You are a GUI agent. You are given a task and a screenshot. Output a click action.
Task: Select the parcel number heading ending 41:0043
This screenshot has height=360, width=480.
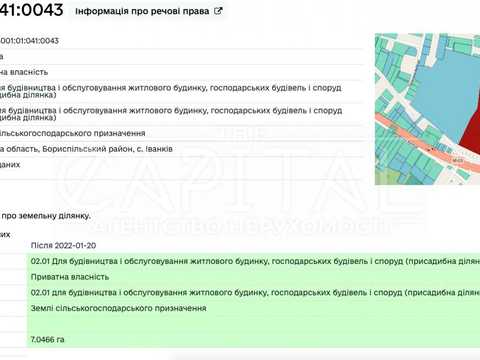point(32,10)
